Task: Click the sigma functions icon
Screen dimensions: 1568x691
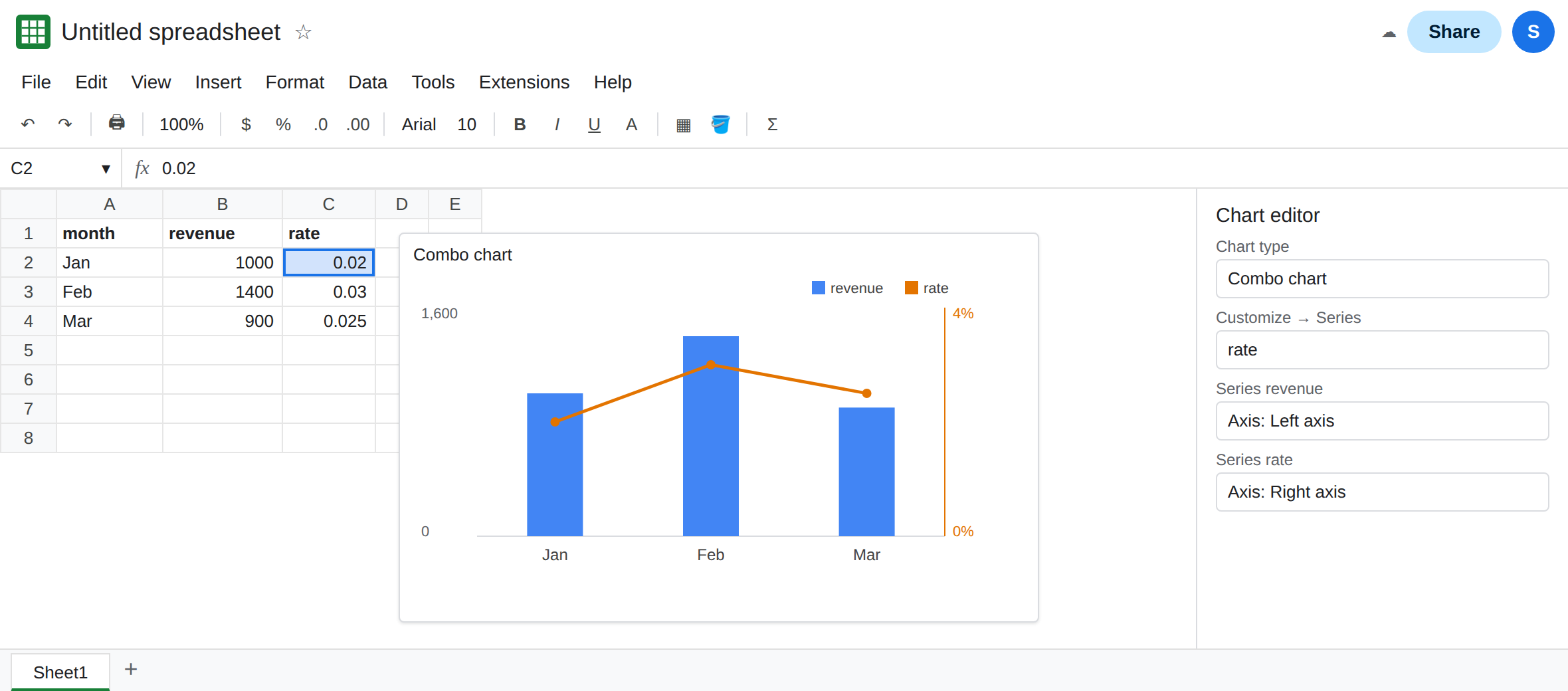Action: click(x=772, y=124)
